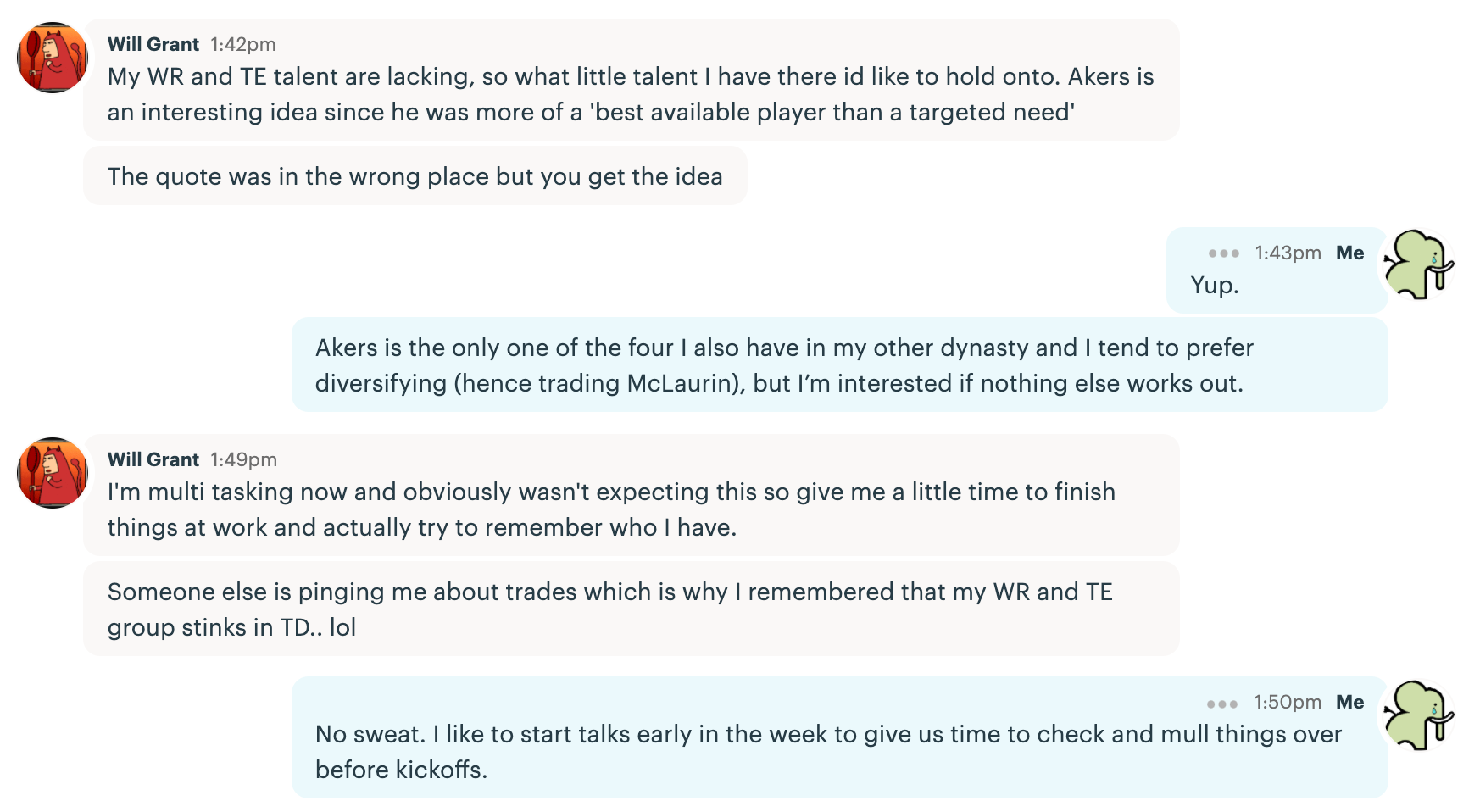1480x812 pixels.
Task: Click the 1:49pm timestamp
Action: [x=244, y=459]
